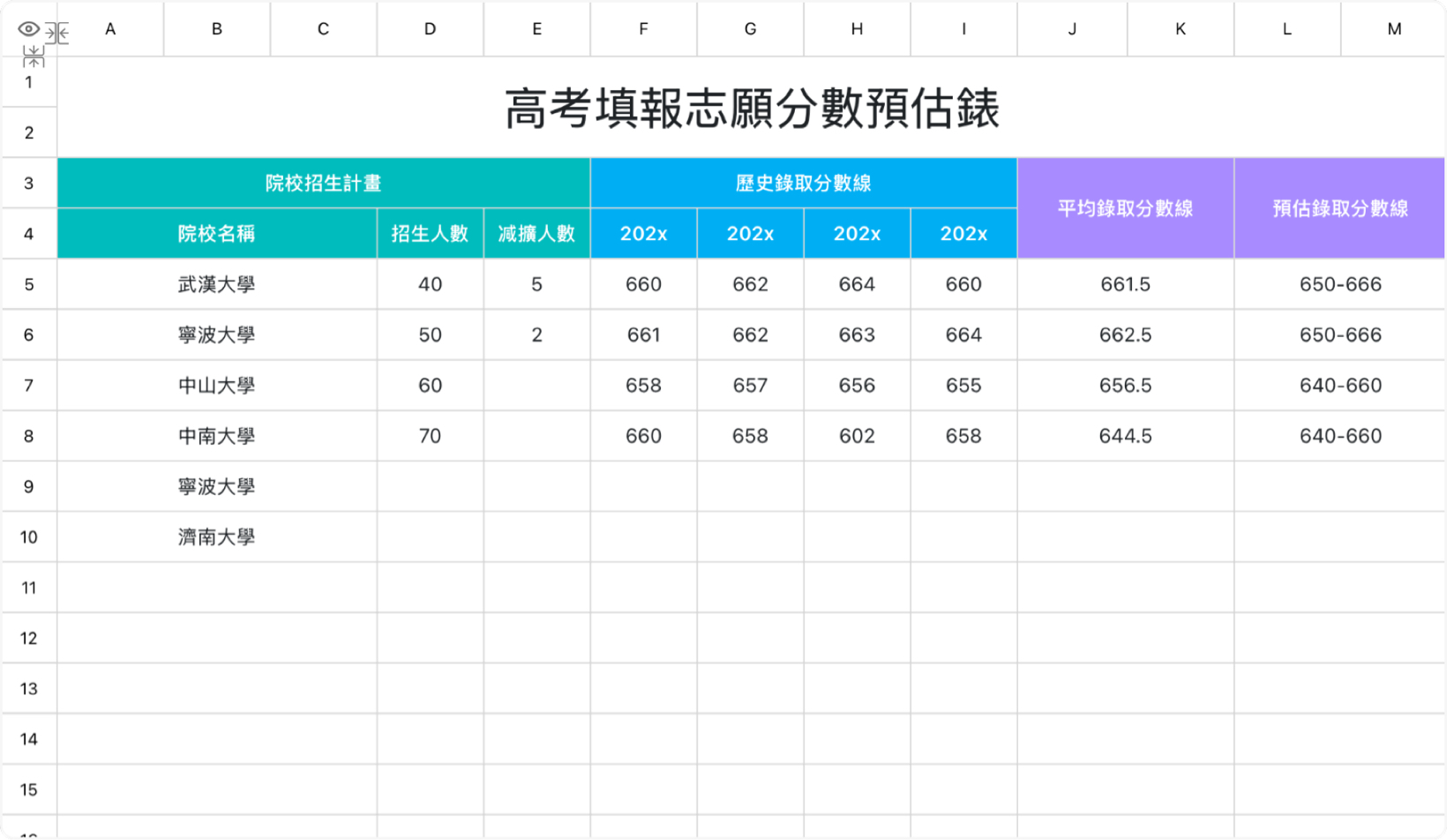
Task: Click the score 664 in 武漢大學 row
Action: coord(857,284)
